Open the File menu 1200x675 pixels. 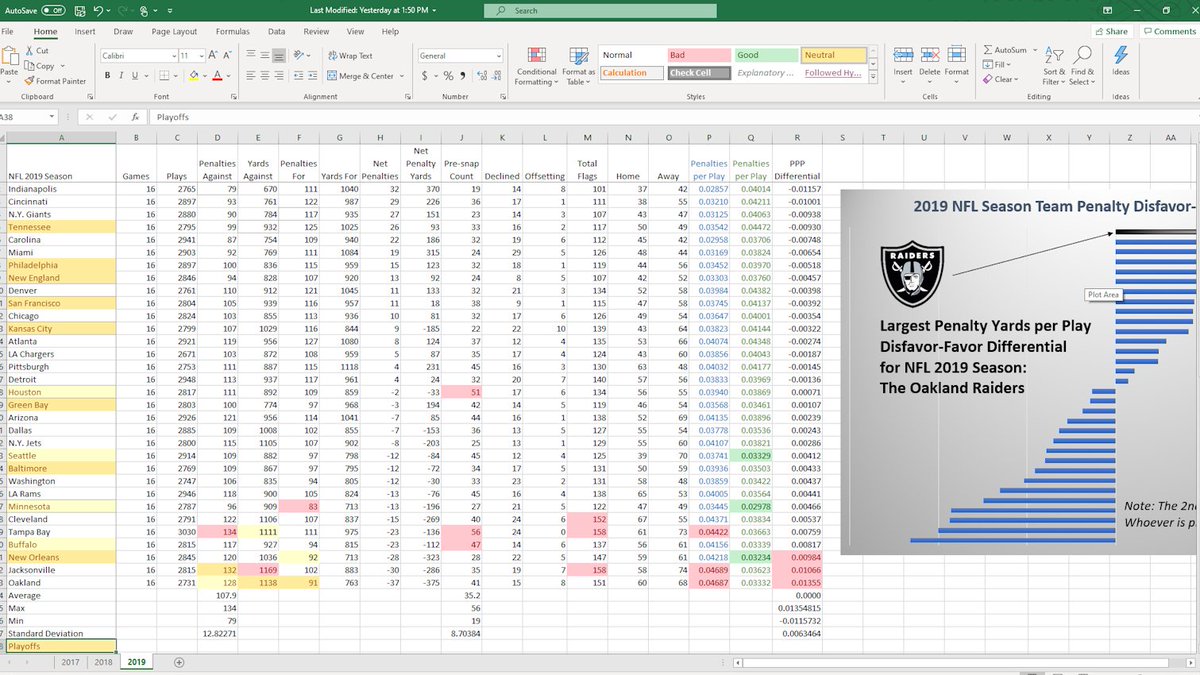click(7, 31)
